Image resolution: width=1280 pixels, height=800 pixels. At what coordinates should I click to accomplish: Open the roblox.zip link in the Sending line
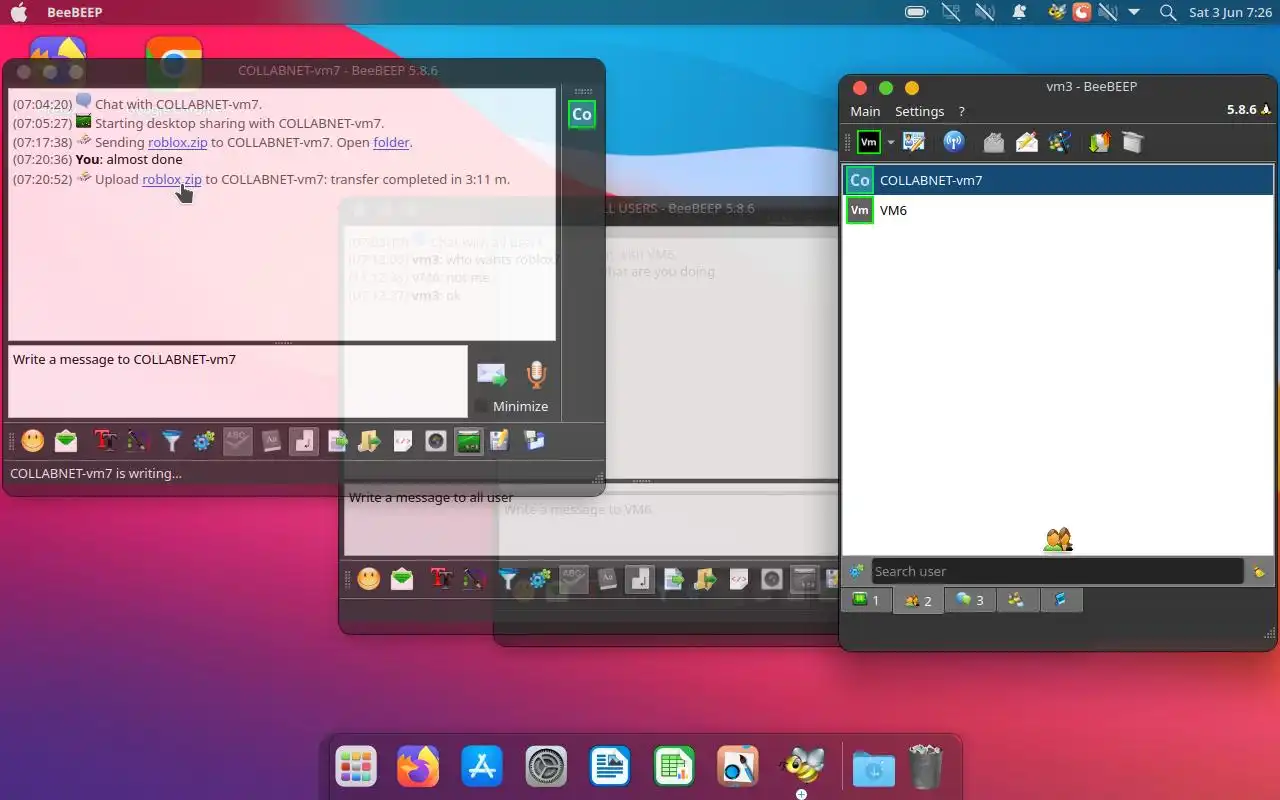tap(178, 142)
